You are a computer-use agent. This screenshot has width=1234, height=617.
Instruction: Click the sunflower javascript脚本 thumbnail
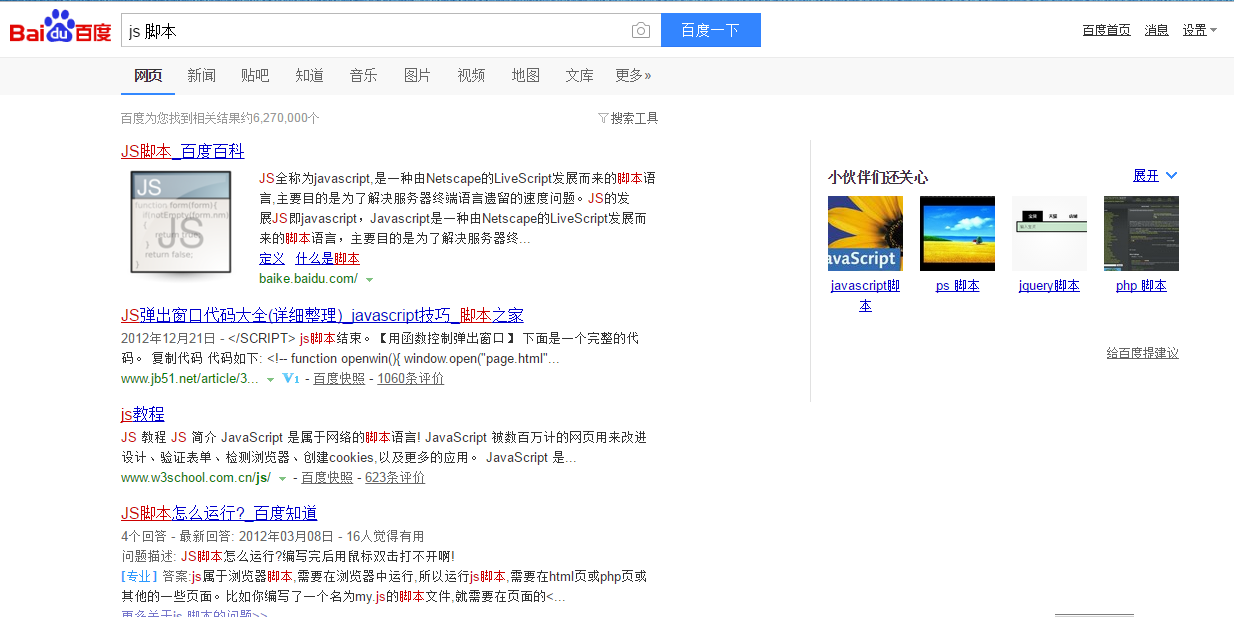pyautogui.click(x=865, y=233)
